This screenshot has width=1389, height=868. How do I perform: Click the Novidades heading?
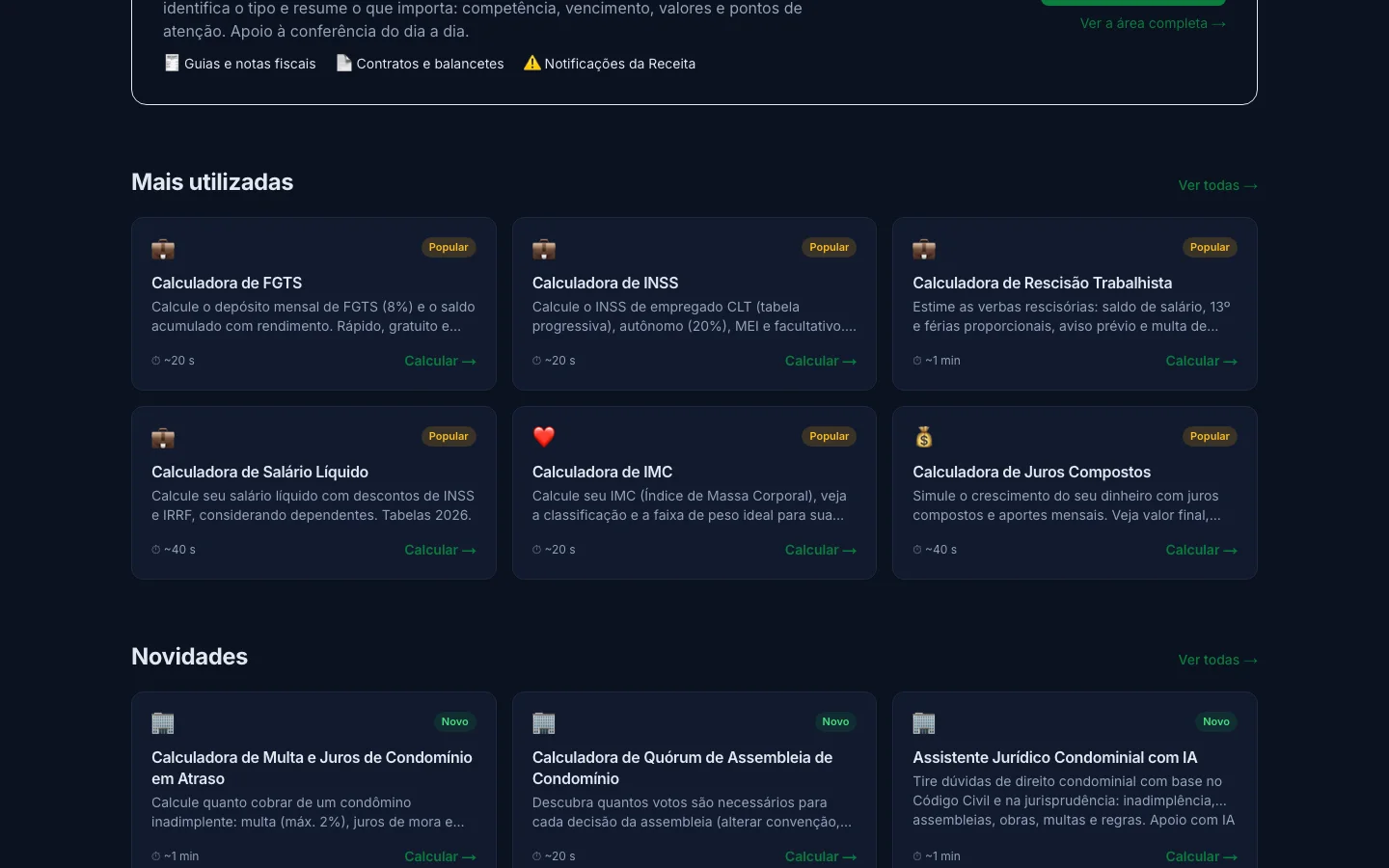(189, 657)
